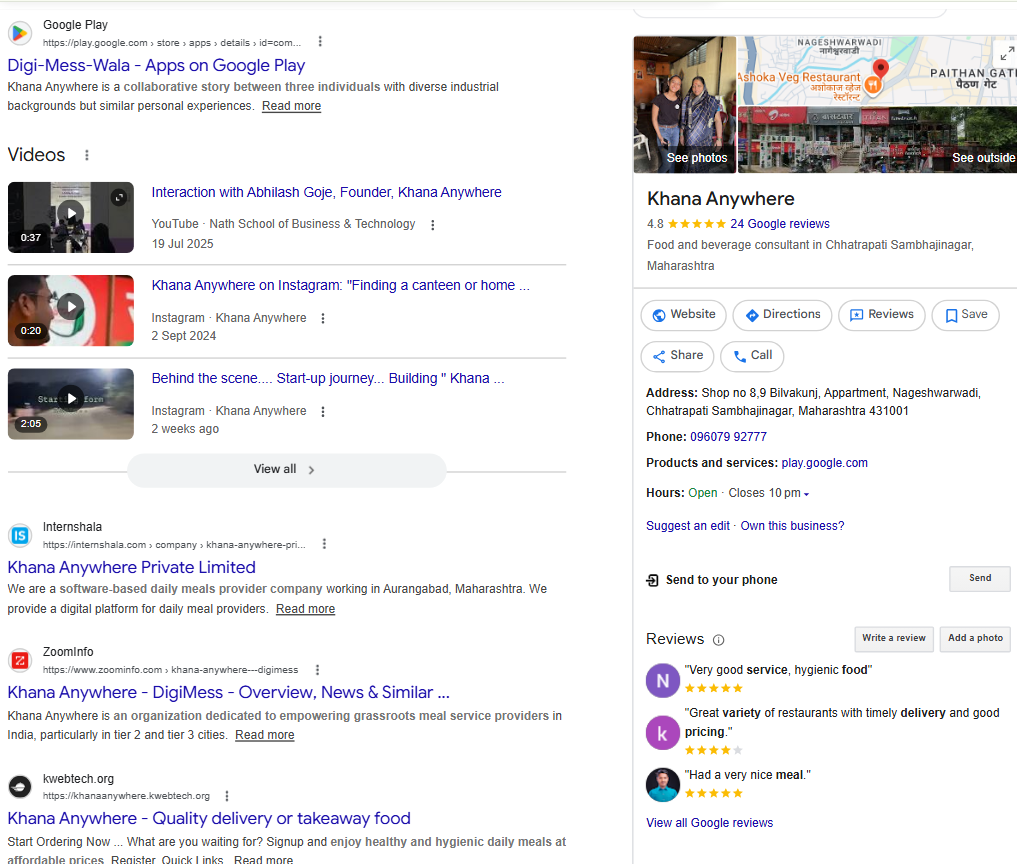Click reviewer avatar N
Viewport: 1017px width, 864px height.
pyautogui.click(x=663, y=680)
